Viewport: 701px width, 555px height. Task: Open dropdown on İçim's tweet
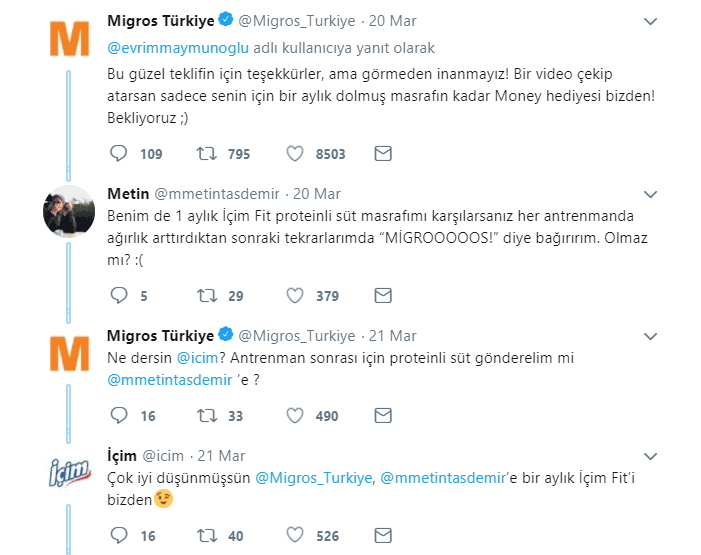point(651,457)
